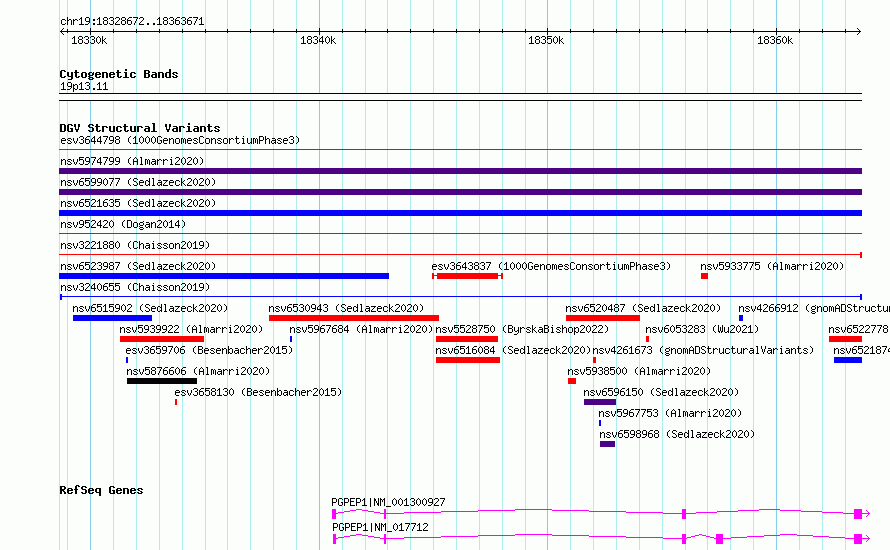The width and height of the screenshot is (890, 550).
Task: Open variant nsv952420 (Dogan2014) label
Action: coord(123,224)
